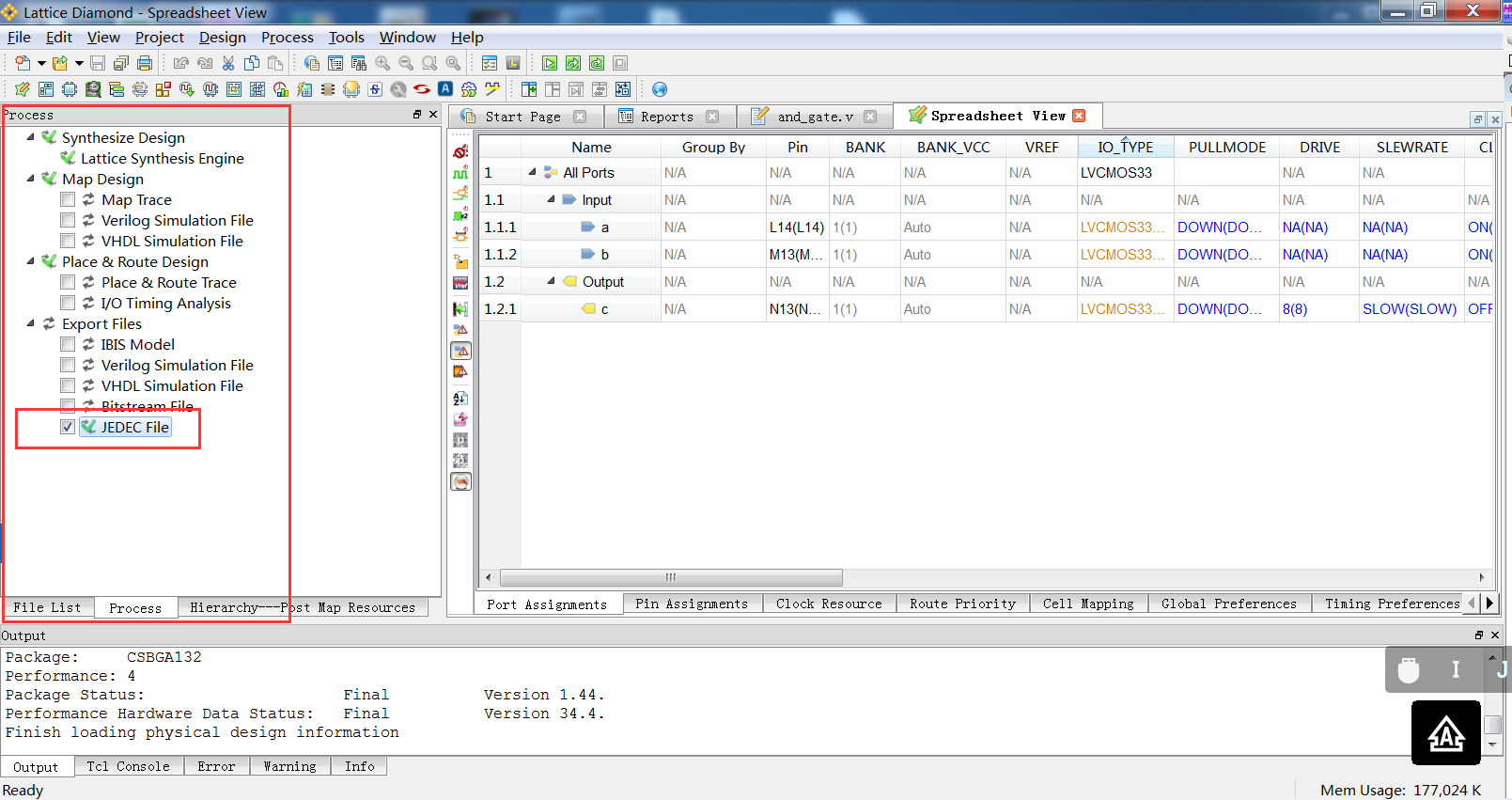This screenshot has height=800, width=1512.
Task: Open the Process menu
Action: point(287,38)
